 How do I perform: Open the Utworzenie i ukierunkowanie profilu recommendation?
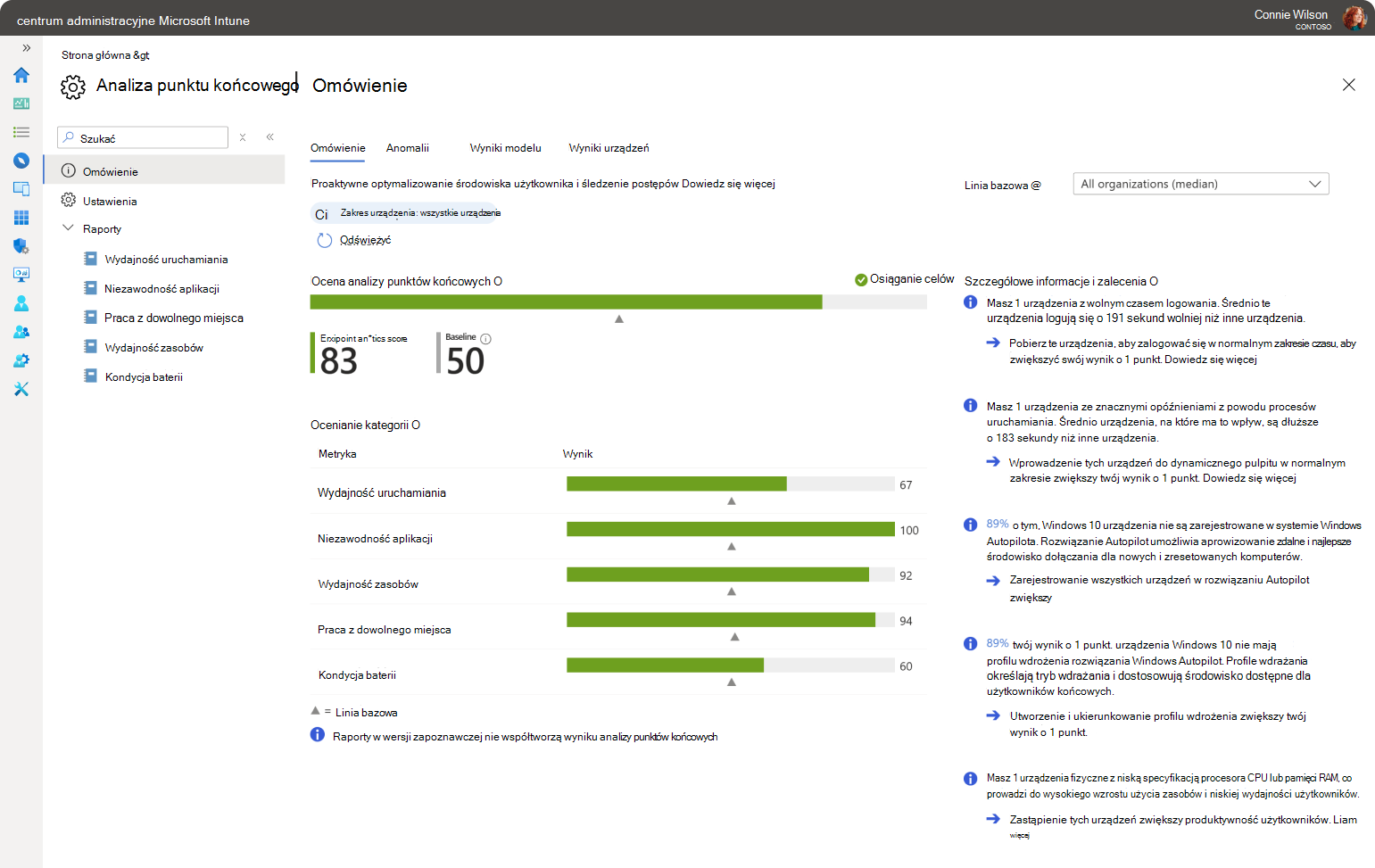(x=1158, y=723)
